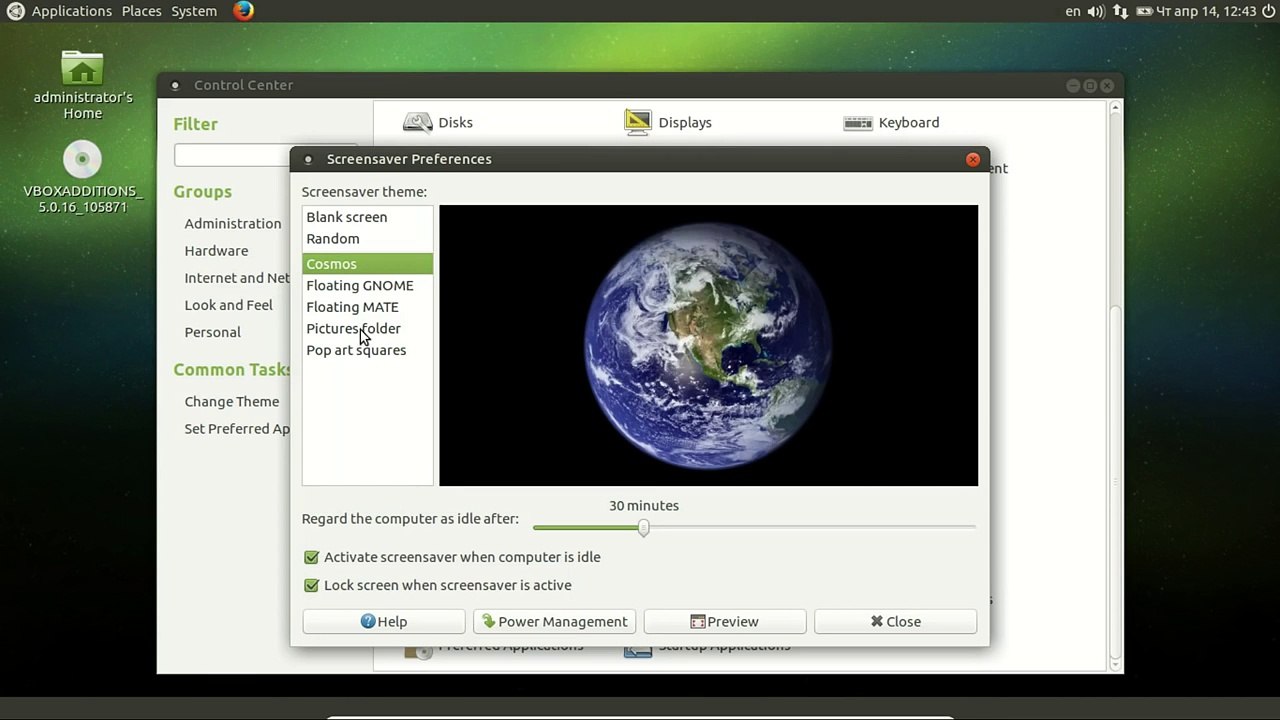Select the Cosmos theme

pos(367,264)
